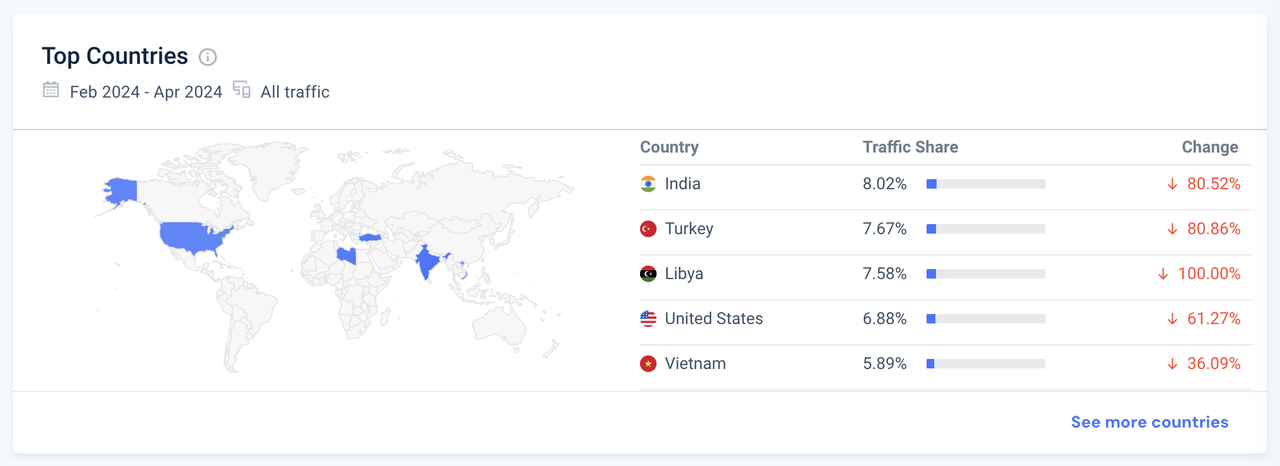This screenshot has height=466, width=1280.
Task: Click the United States flag icon
Action: (x=648, y=319)
